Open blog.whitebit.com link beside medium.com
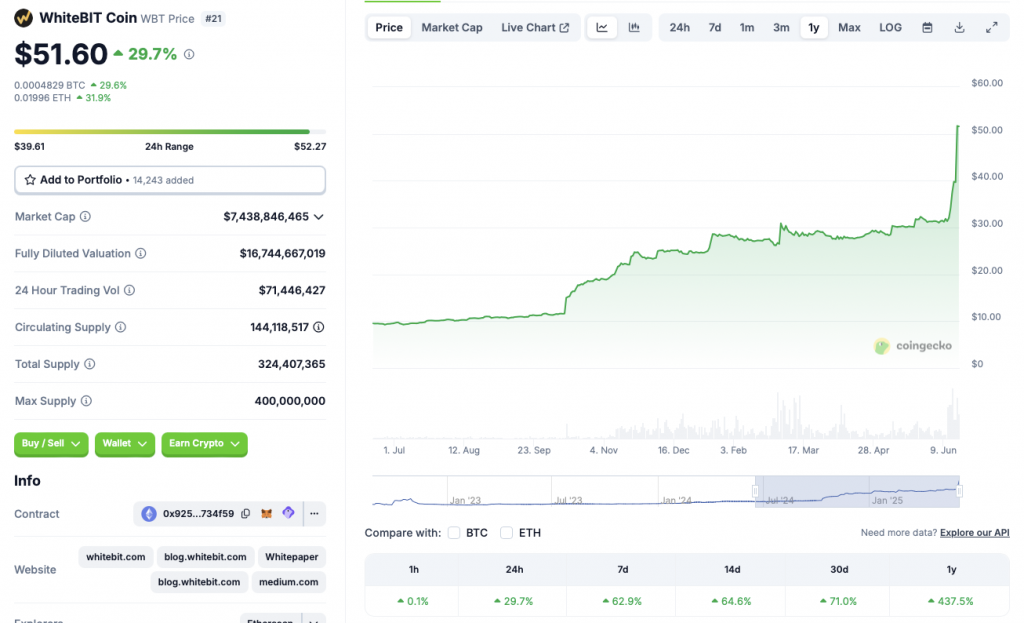This screenshot has height=623, width=1024. coord(199,582)
